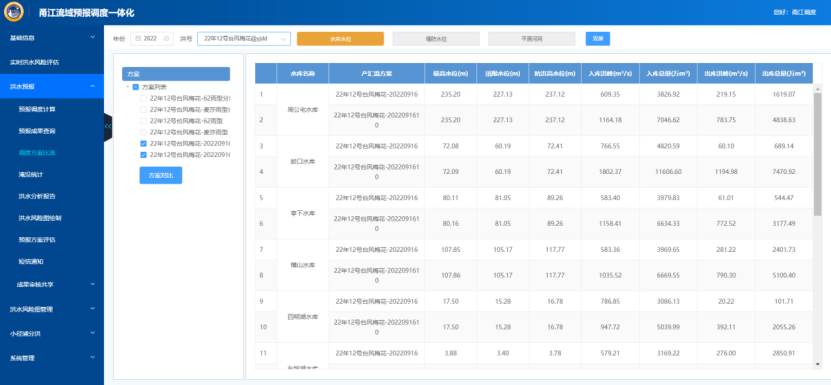This screenshot has height=385, width=831.
Task: Click the table's vertical scrollbar thumb
Action: click(818, 154)
